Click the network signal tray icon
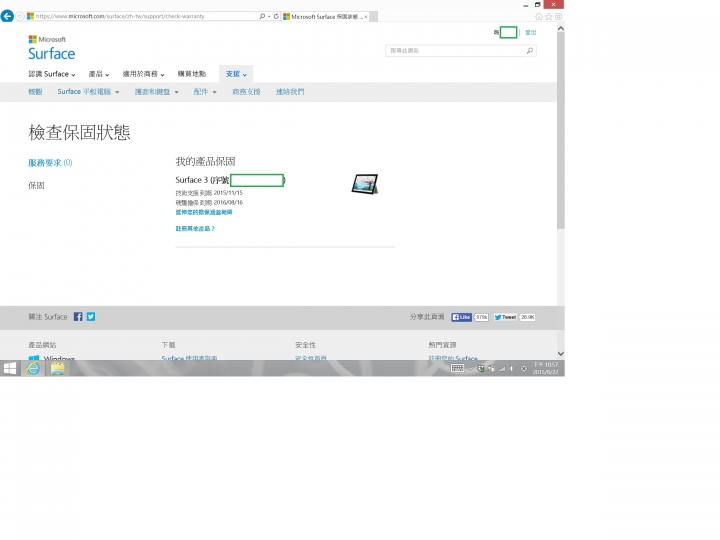This screenshot has height=540, width=720. click(501, 369)
